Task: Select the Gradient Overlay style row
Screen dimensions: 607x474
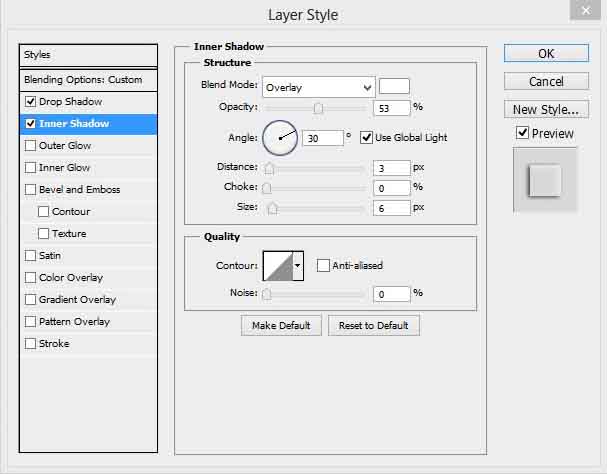Action: click(x=88, y=300)
